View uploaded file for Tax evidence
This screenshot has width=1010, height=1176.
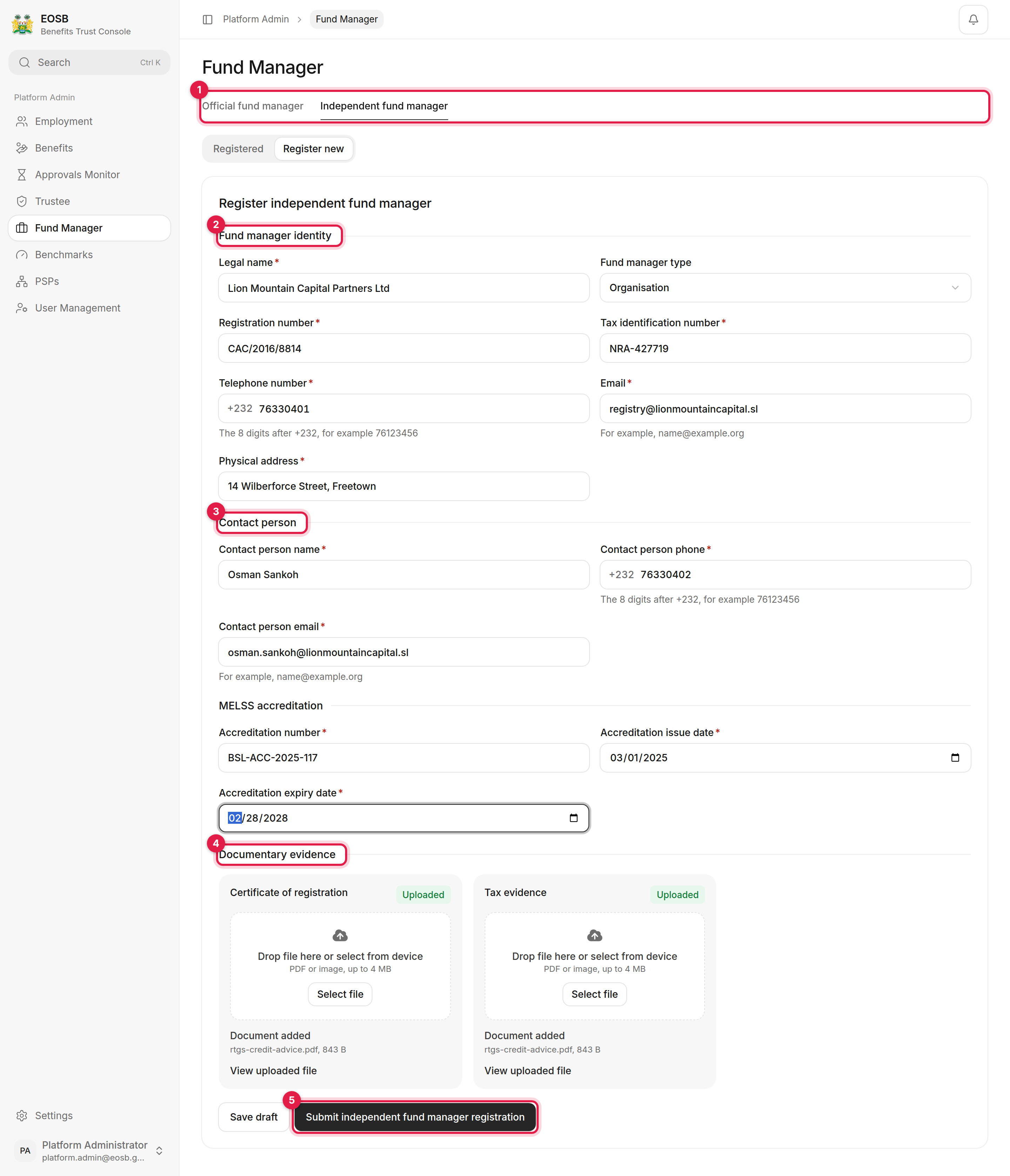point(528,1070)
